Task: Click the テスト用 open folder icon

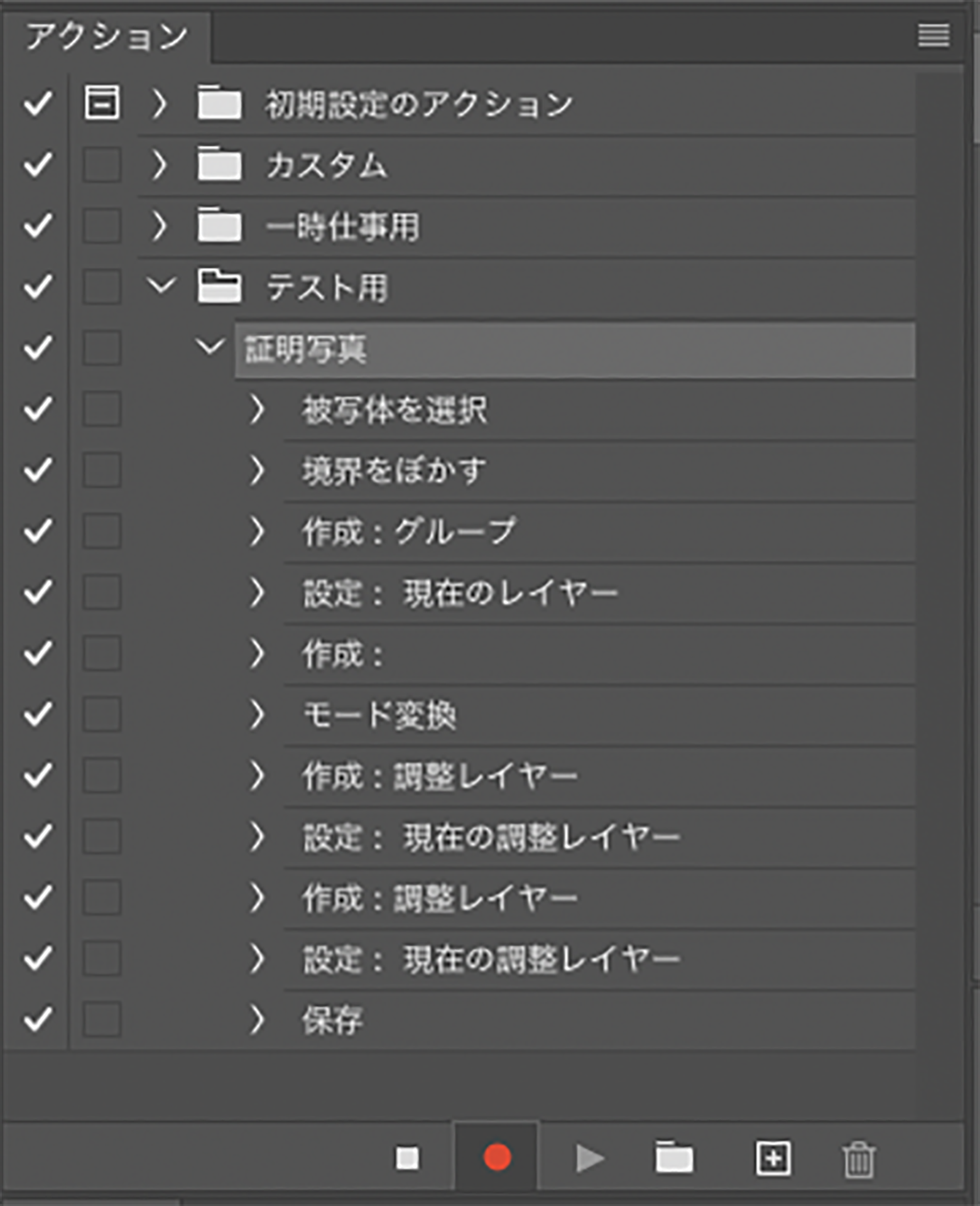Action: click(x=219, y=286)
